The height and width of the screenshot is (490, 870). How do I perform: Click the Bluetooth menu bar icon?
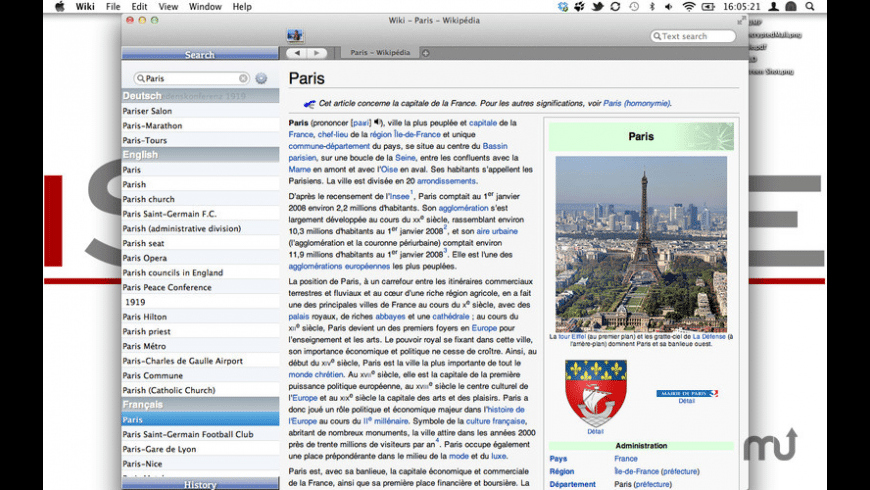tap(652, 7)
